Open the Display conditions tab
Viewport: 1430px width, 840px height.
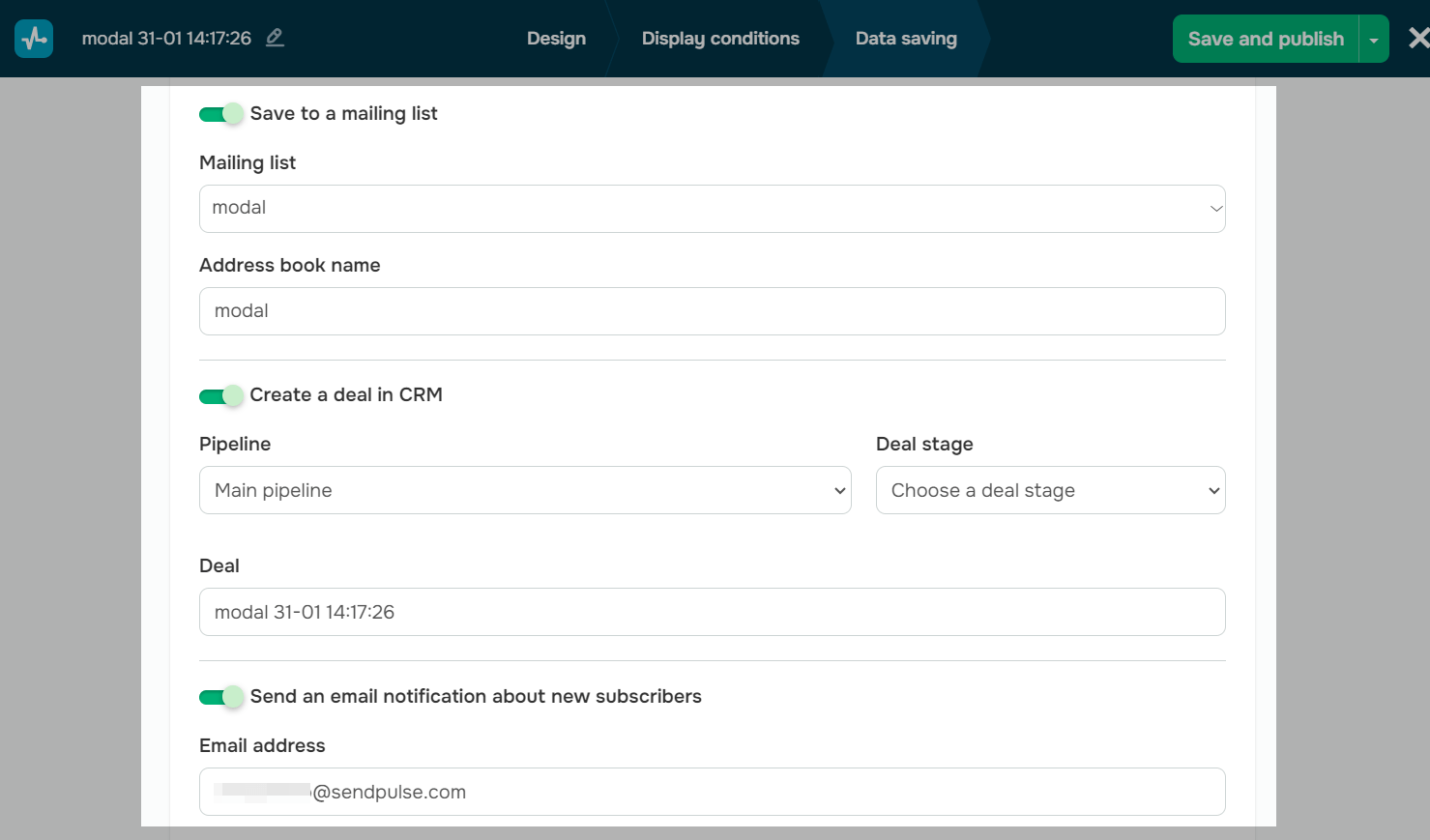[x=720, y=39]
